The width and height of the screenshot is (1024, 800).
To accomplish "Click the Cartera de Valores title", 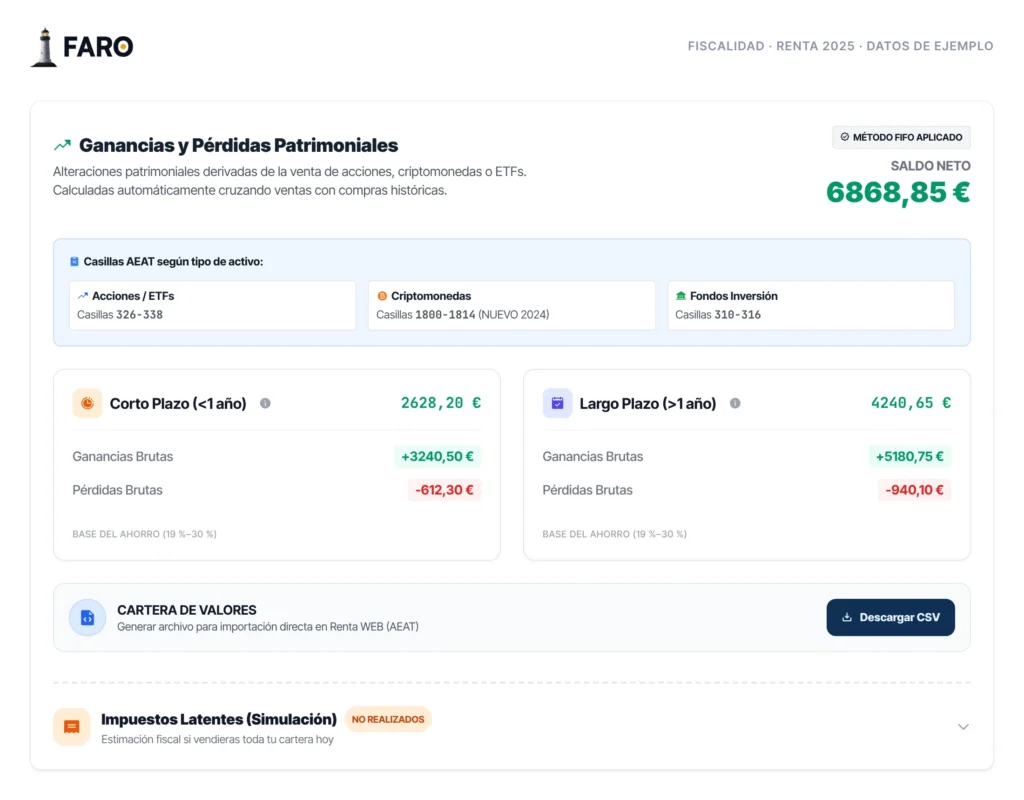I will point(187,610).
